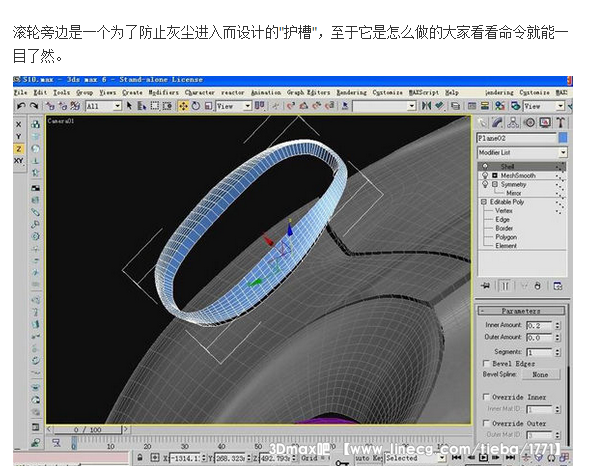The image size is (590, 466).
Task: Click the Undo arrow icon
Action: [21, 106]
